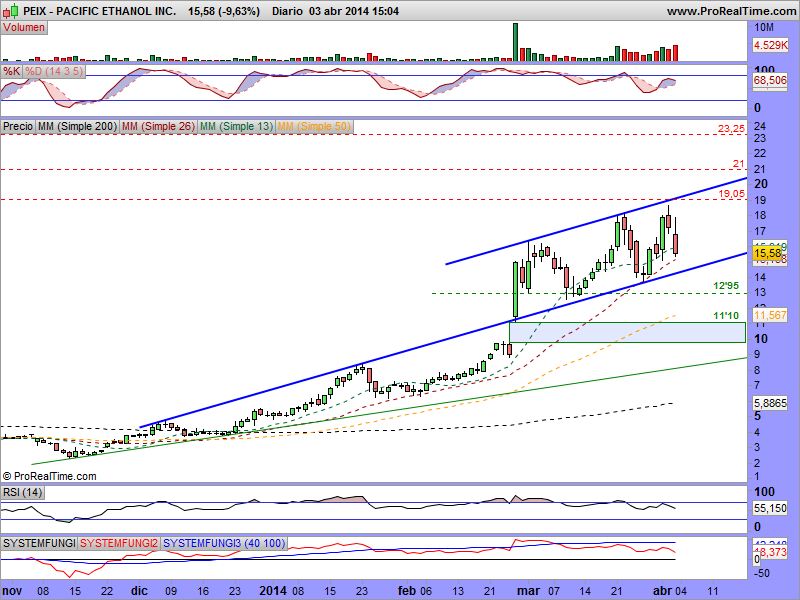800x600 pixels.
Task: Open the Precio panel label
Action: point(18,126)
